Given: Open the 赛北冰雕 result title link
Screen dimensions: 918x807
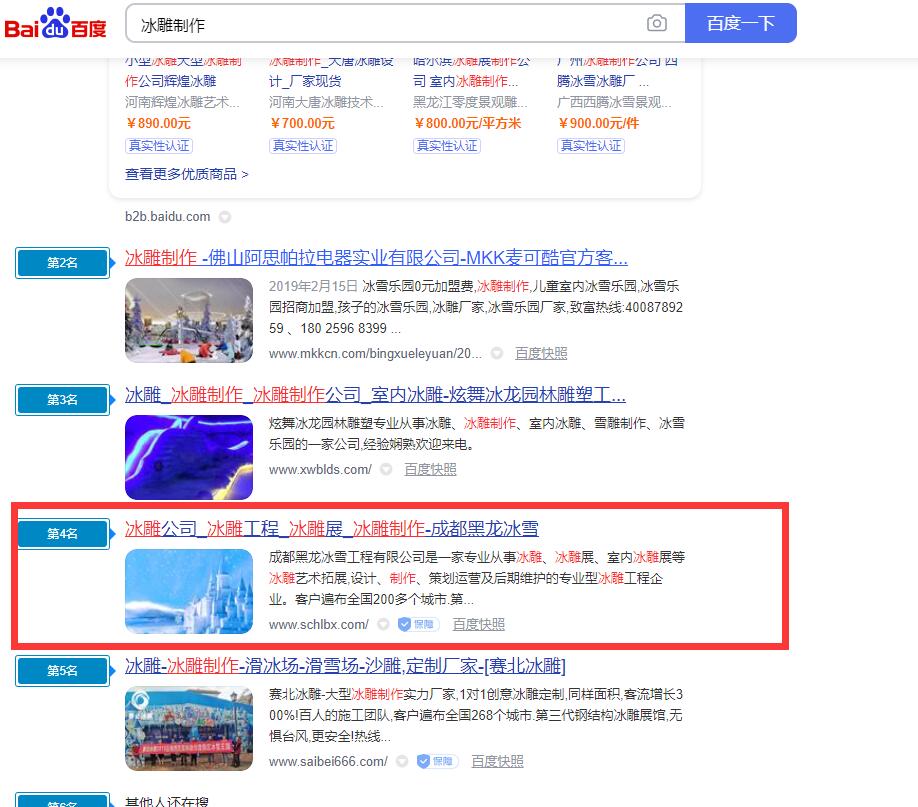Looking at the screenshot, I should (x=345, y=666).
